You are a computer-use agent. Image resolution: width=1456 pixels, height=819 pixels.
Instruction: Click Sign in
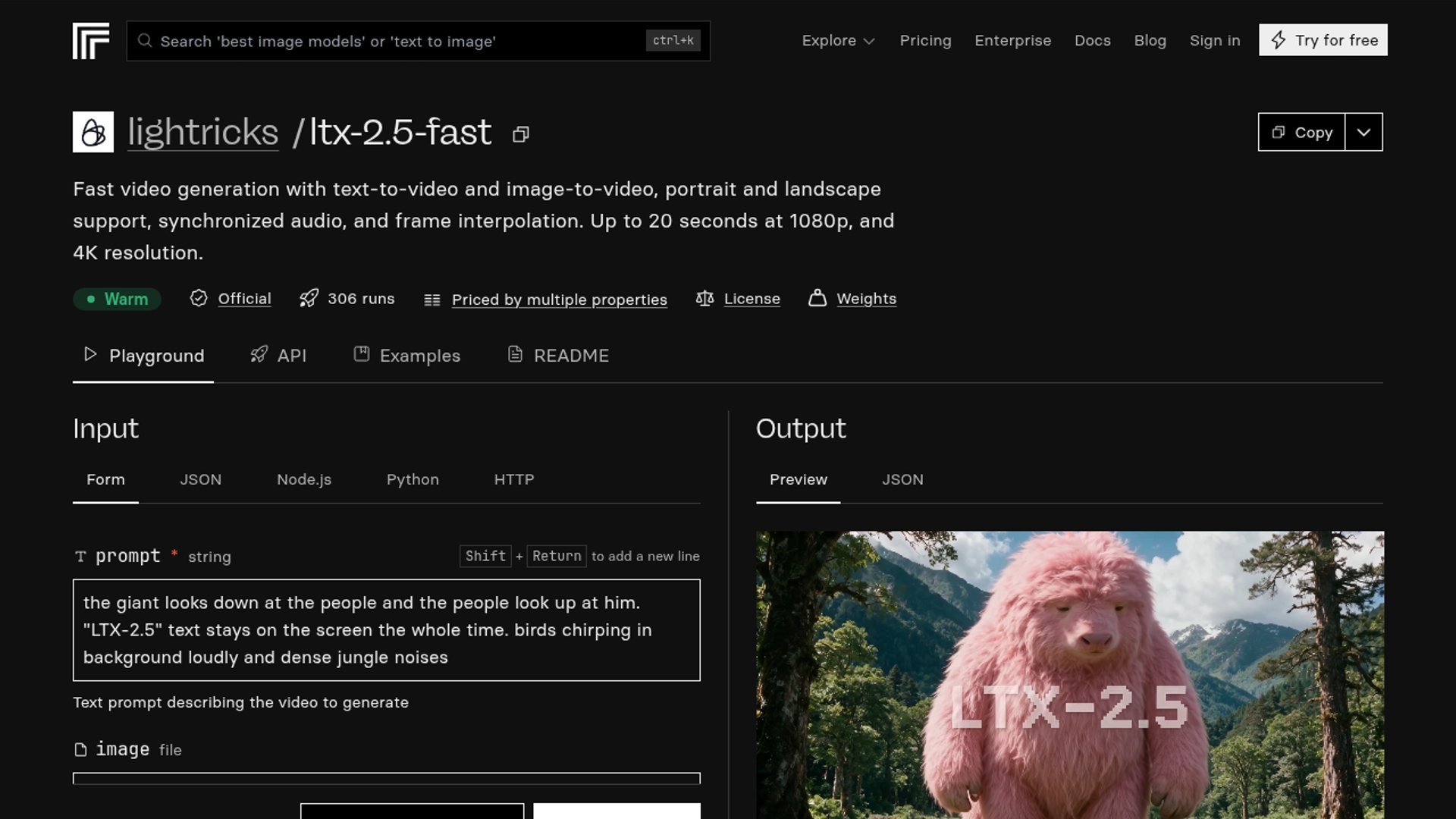1215,41
